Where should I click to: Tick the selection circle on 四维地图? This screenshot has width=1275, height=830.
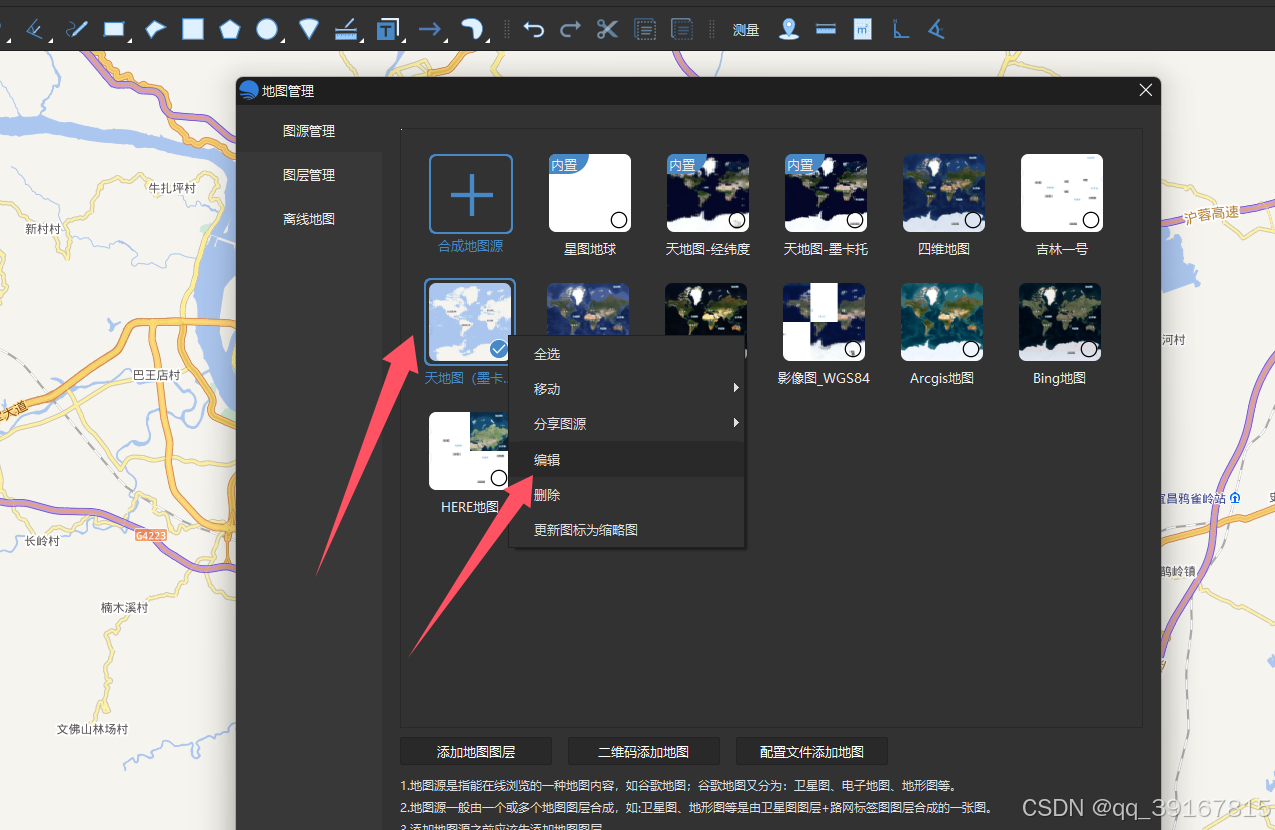coord(973,220)
